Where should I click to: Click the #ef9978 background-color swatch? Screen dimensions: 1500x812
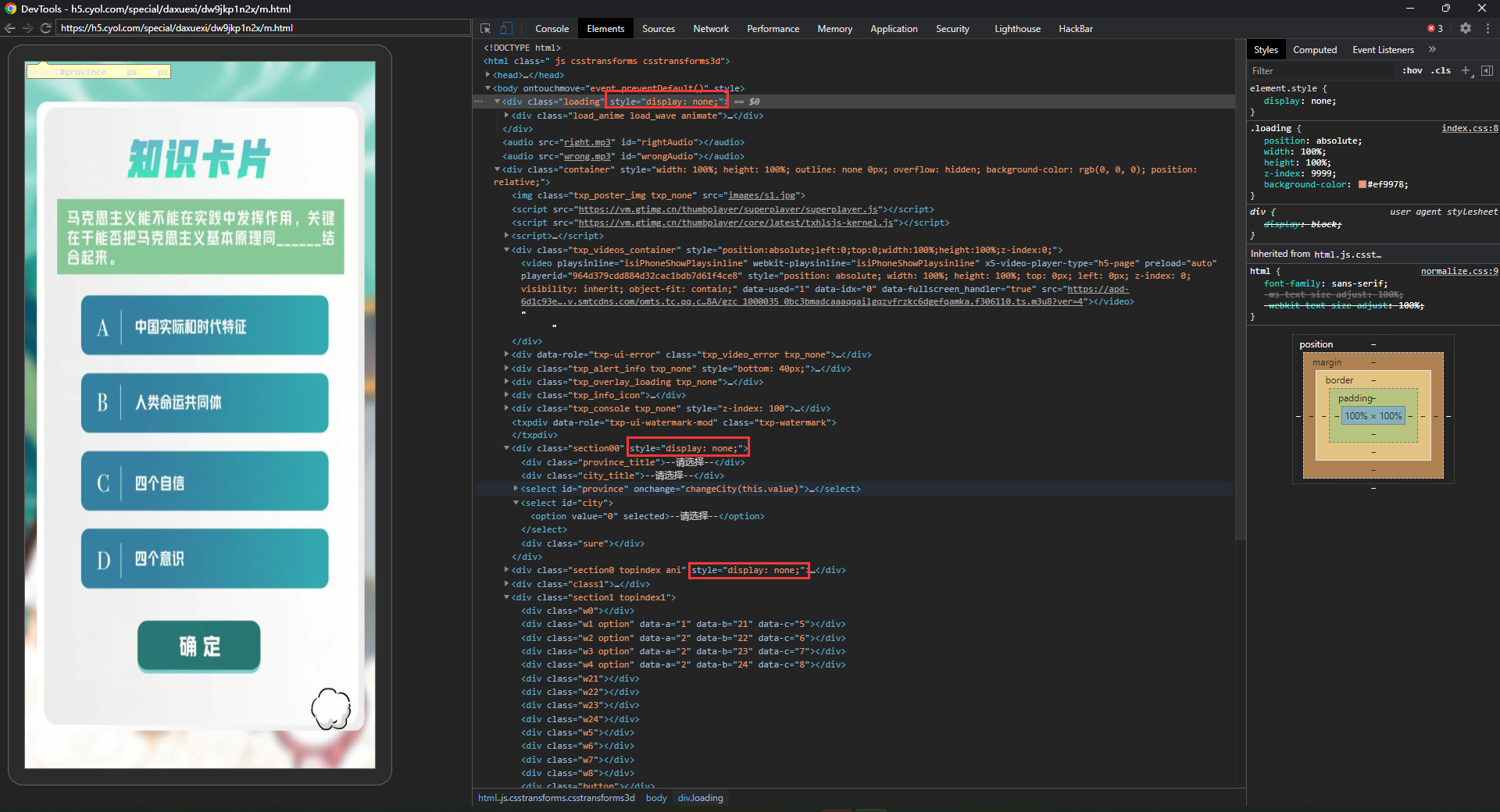click(1362, 185)
